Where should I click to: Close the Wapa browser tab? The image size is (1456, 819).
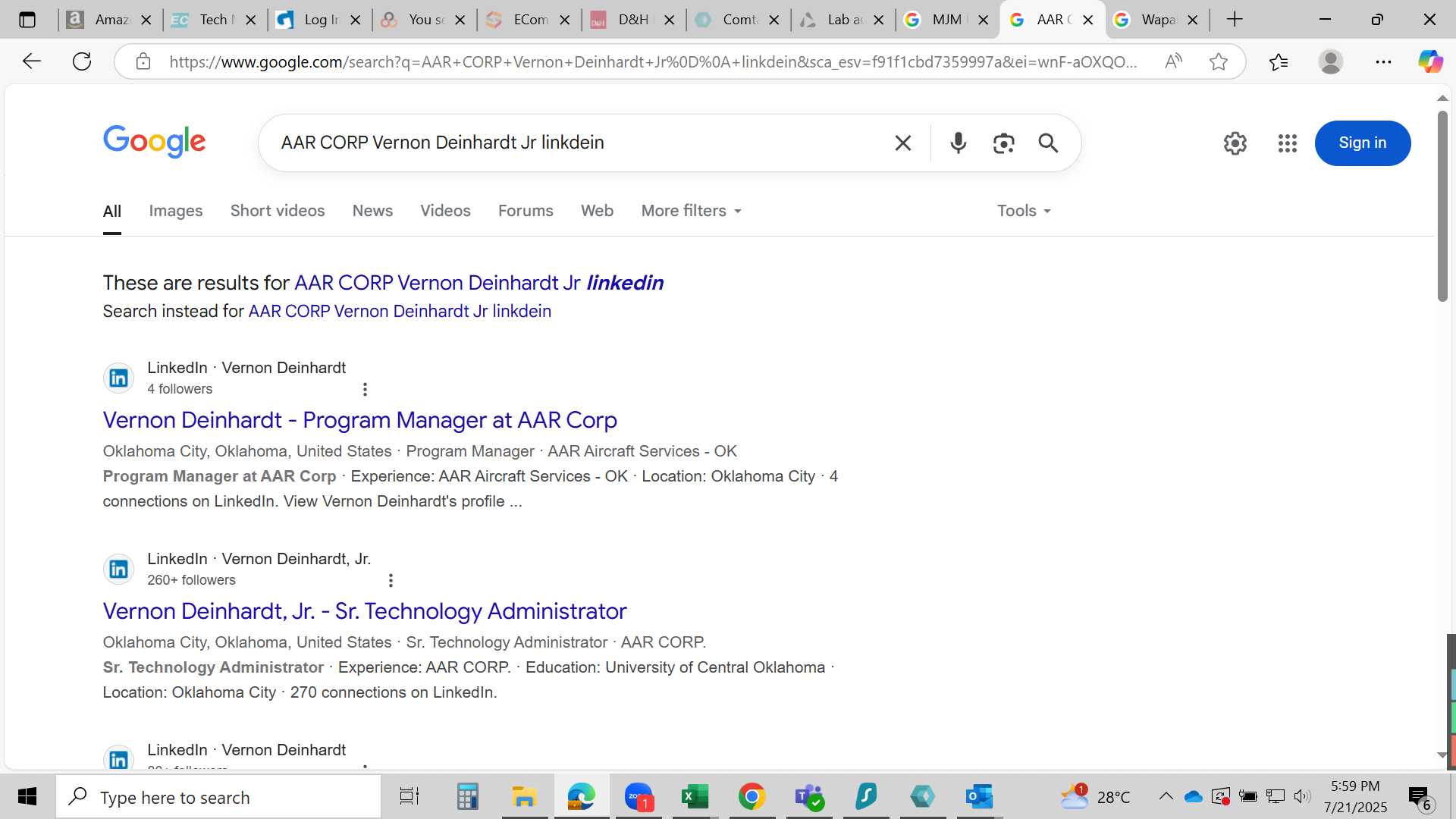click(1193, 20)
